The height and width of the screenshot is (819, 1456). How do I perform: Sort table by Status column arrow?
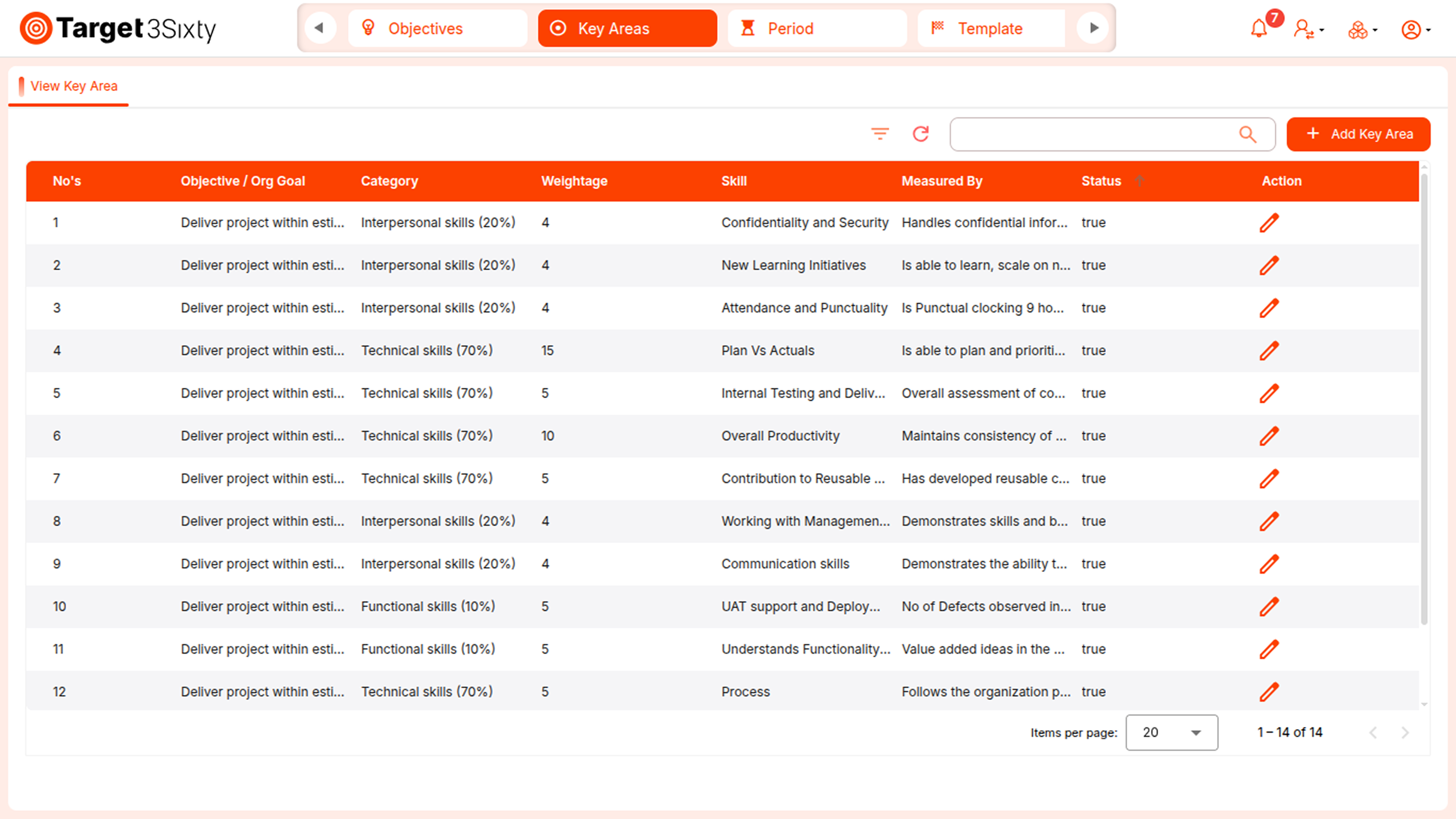tap(1140, 181)
